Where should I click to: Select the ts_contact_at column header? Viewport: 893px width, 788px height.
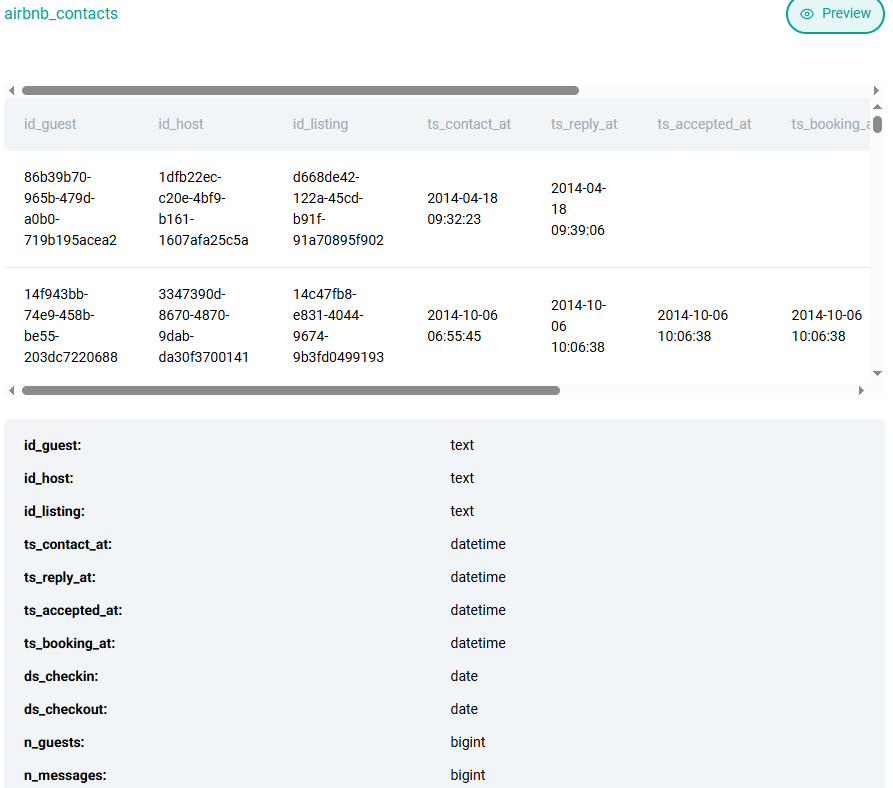click(x=469, y=124)
